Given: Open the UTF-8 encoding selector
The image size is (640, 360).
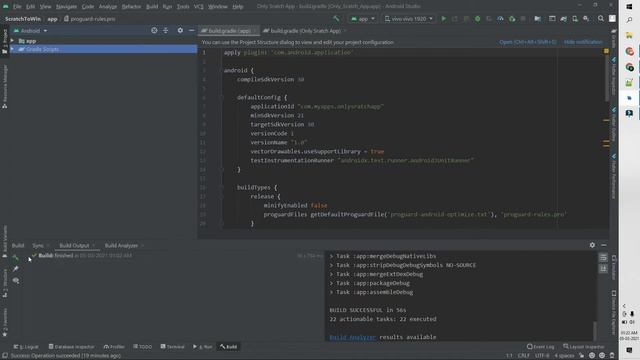Looking at the screenshot, I should click(542, 356).
